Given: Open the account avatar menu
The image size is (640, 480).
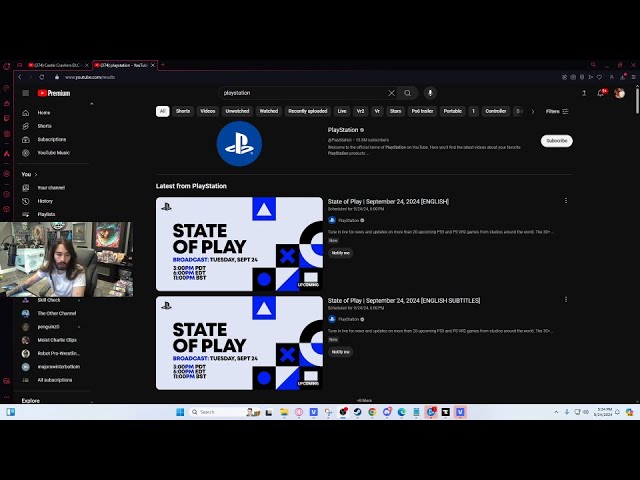Looking at the screenshot, I should (620, 93).
